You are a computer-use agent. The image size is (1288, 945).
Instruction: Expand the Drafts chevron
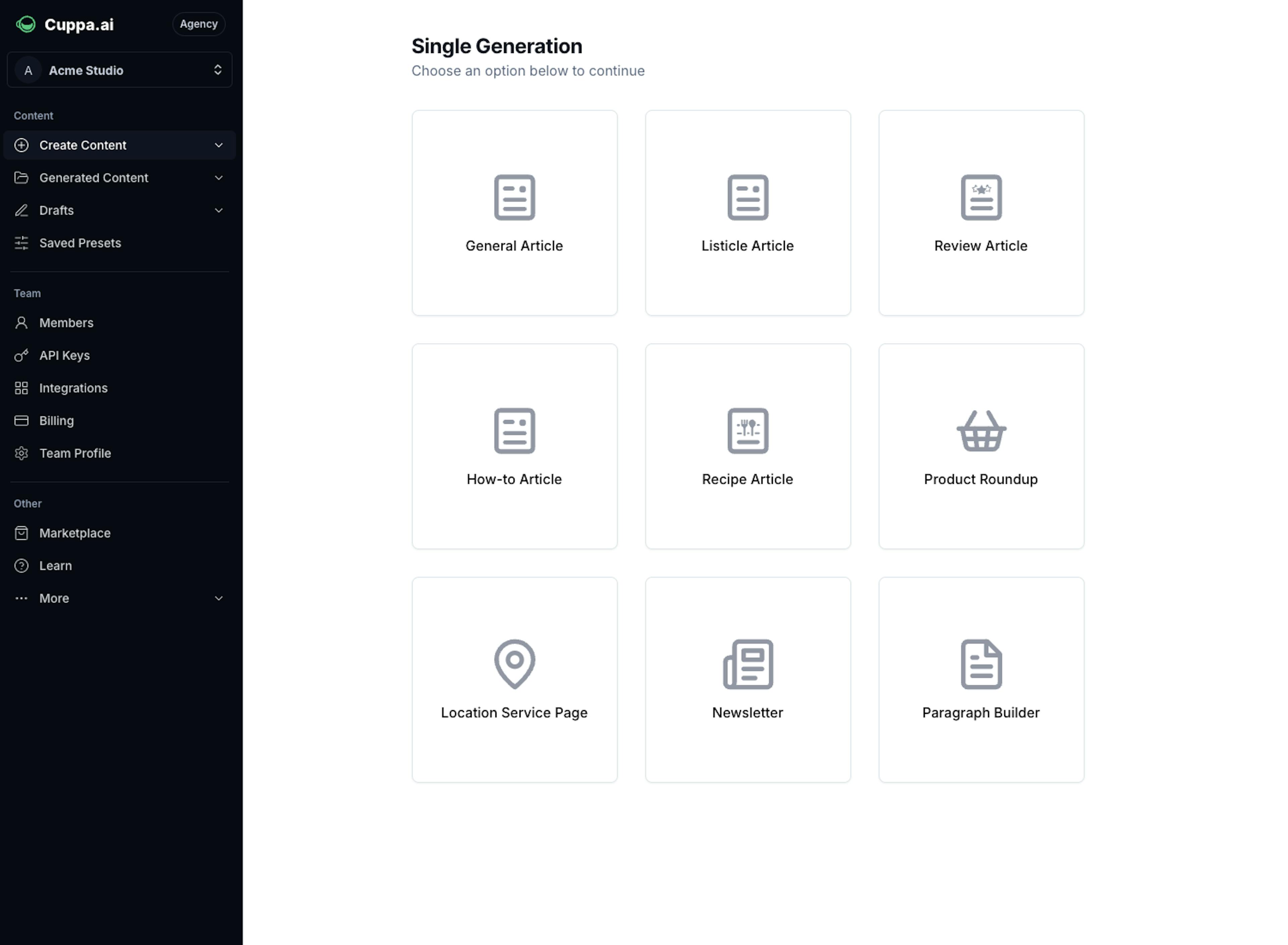(x=218, y=211)
